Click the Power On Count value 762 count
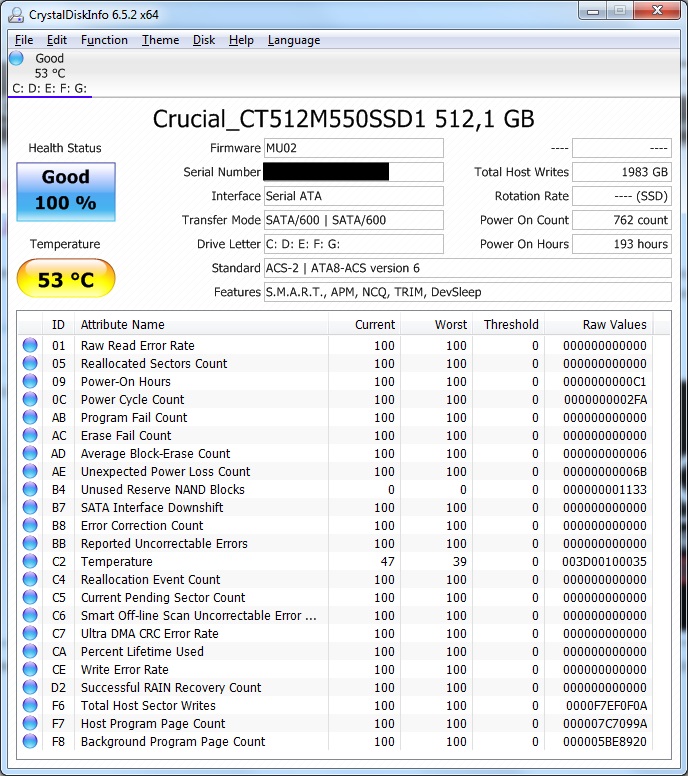This screenshot has width=688, height=776. [622, 220]
